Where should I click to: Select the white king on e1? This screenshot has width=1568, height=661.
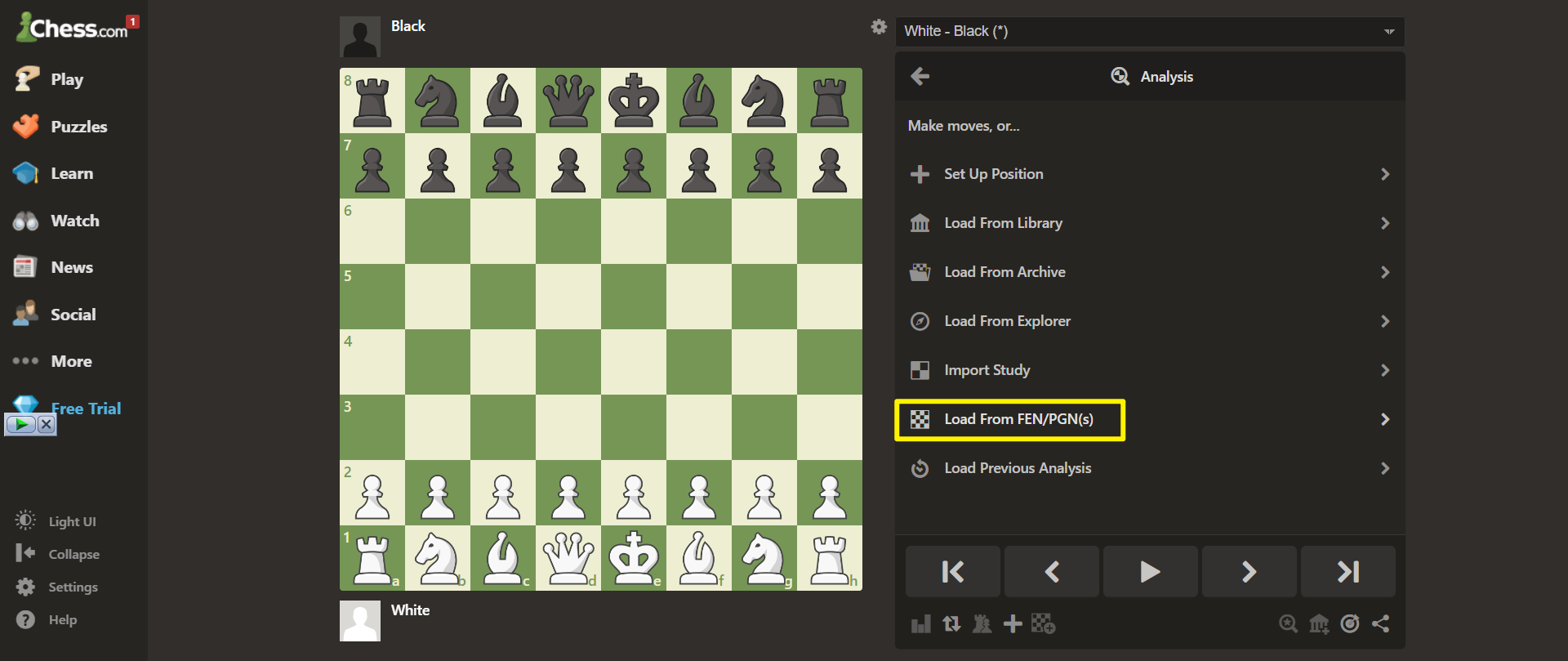tap(634, 558)
